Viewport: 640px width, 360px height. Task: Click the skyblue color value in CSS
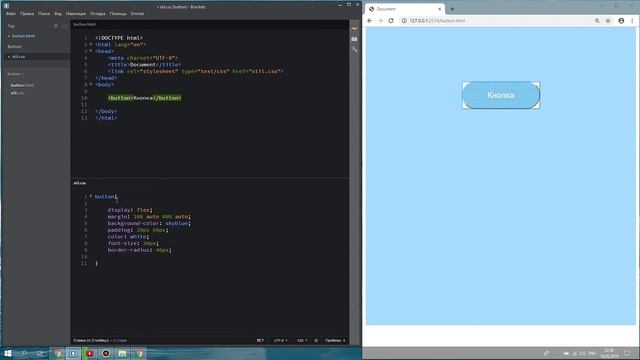coord(176,223)
